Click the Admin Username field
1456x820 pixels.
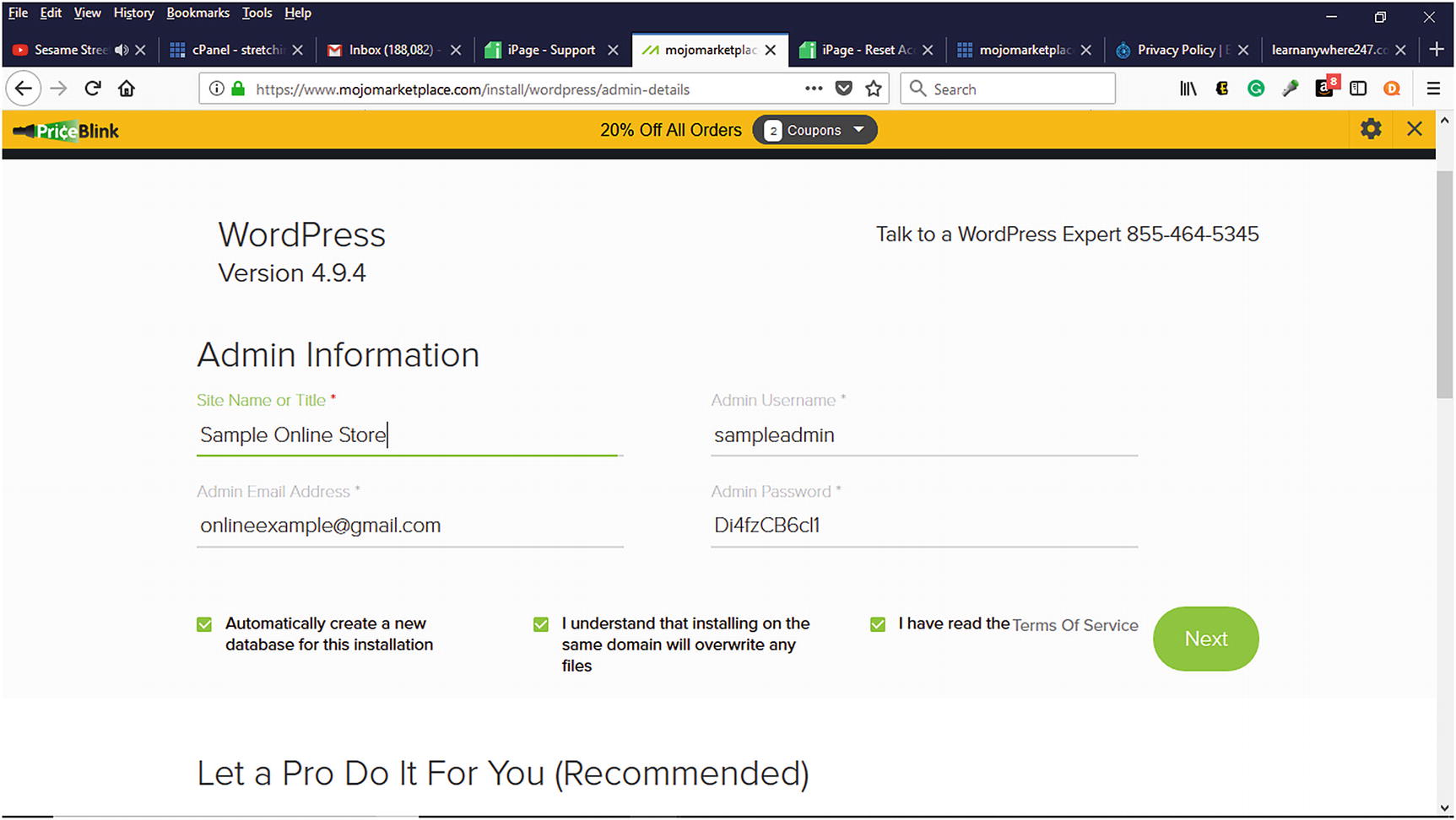[x=924, y=435]
